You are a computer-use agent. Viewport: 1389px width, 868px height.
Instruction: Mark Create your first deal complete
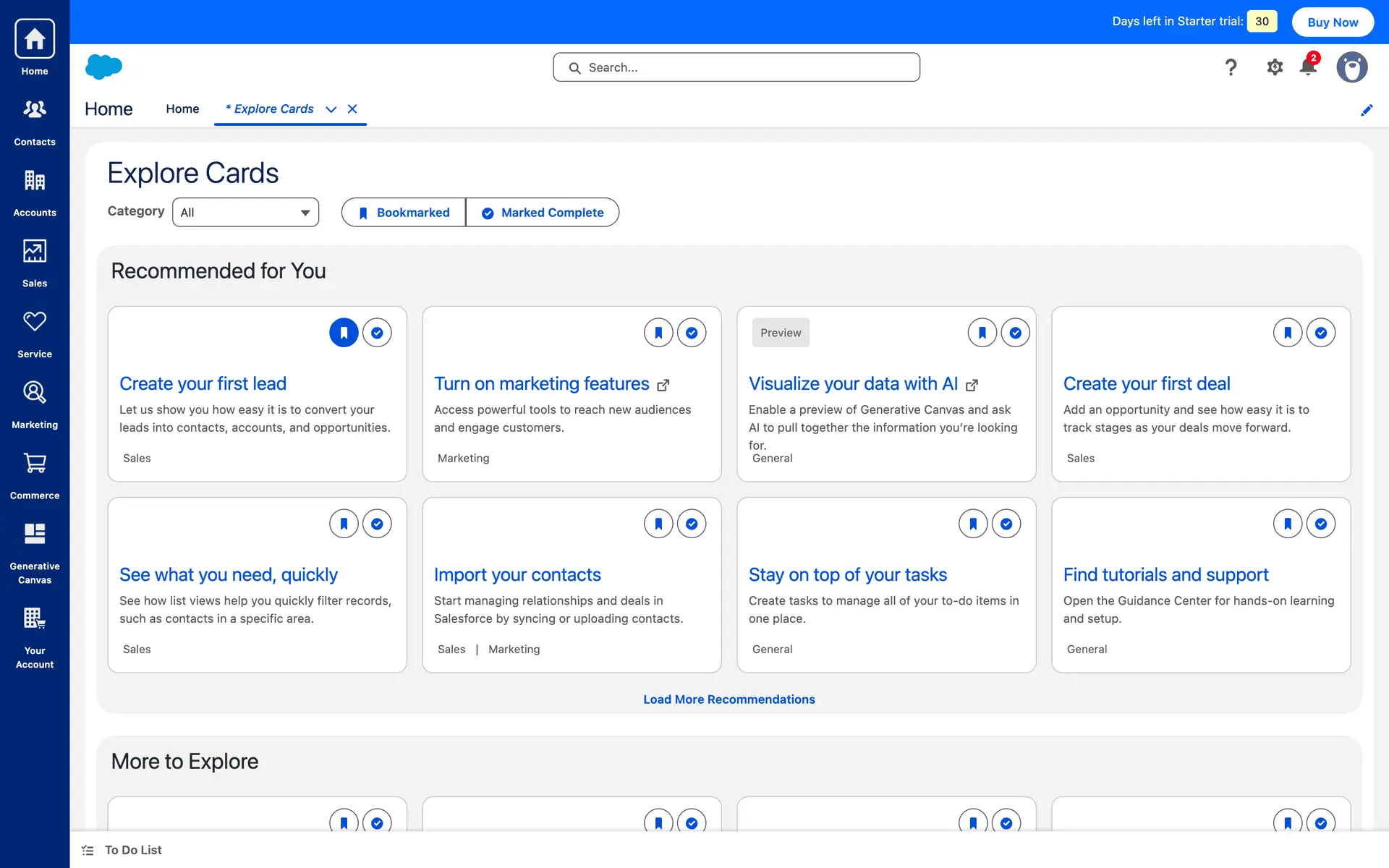(1321, 333)
